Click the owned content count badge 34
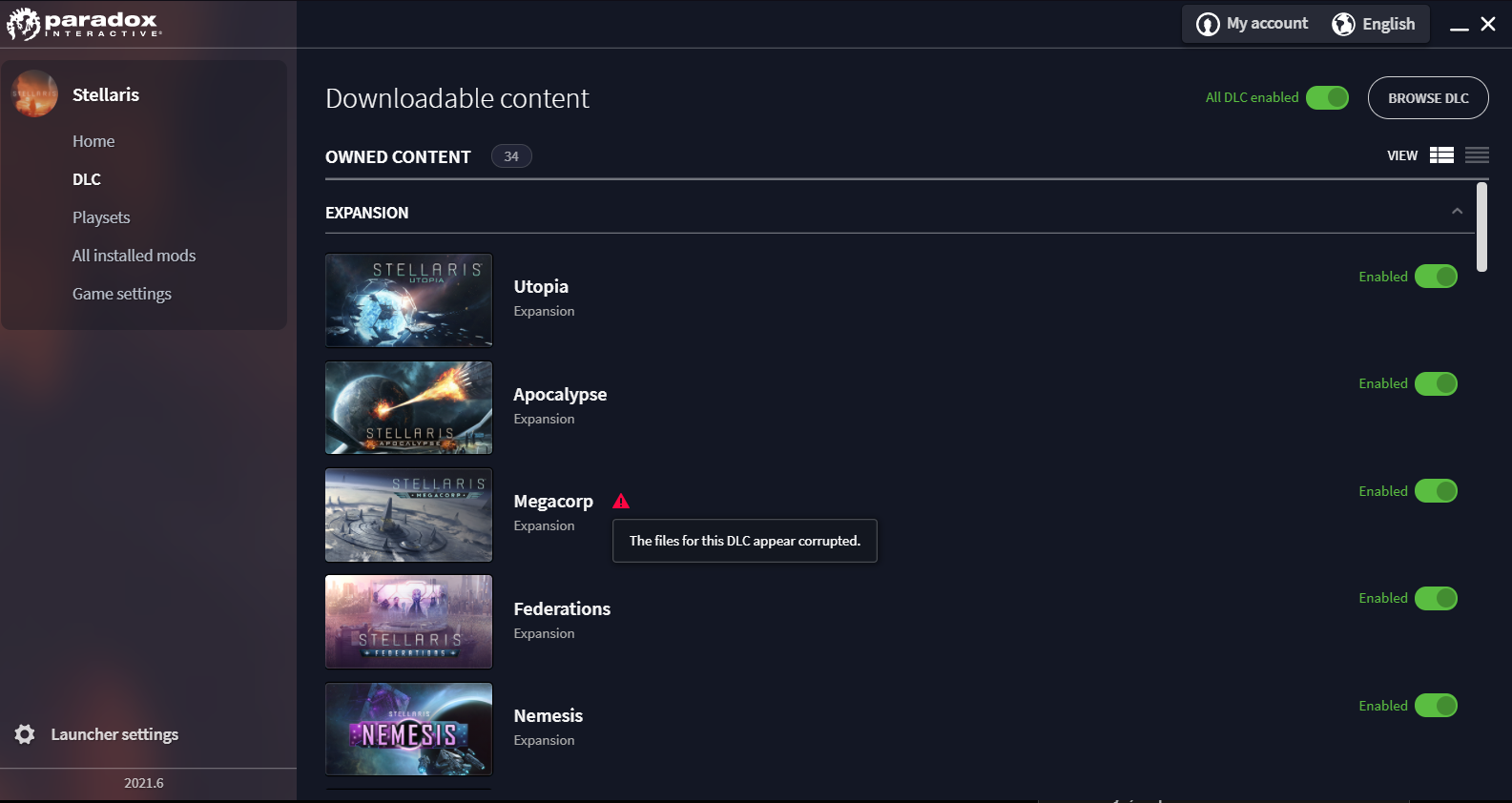This screenshot has width=1512, height=803. [x=511, y=156]
